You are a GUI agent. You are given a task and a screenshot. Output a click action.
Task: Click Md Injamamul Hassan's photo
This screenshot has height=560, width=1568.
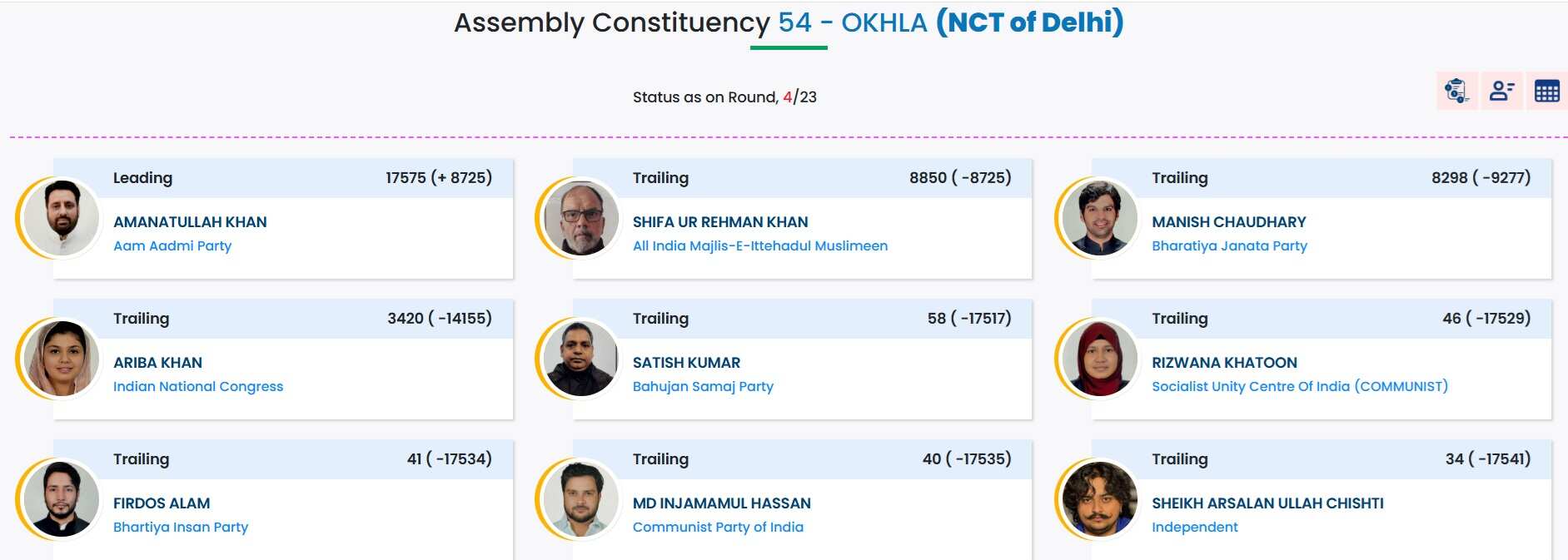580,499
